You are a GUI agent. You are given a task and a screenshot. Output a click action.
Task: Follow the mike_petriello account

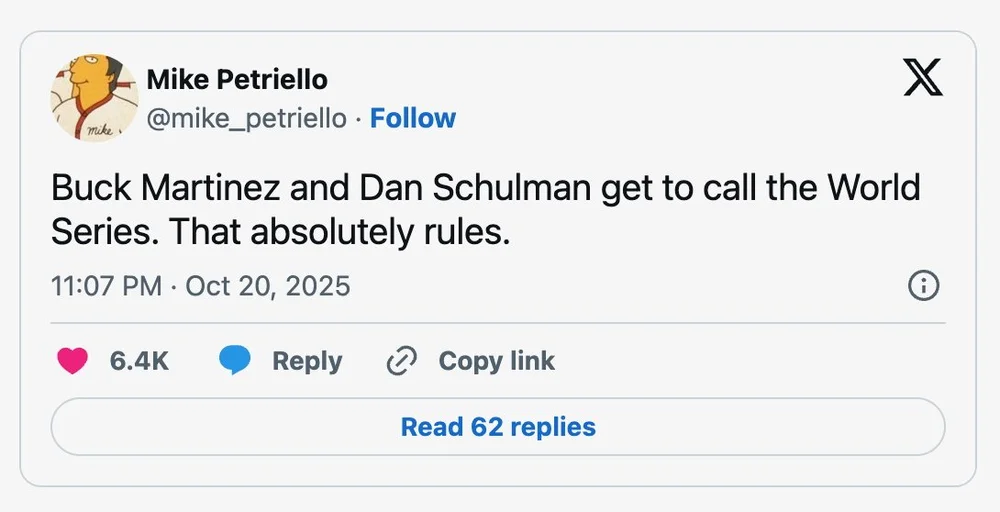click(x=413, y=119)
